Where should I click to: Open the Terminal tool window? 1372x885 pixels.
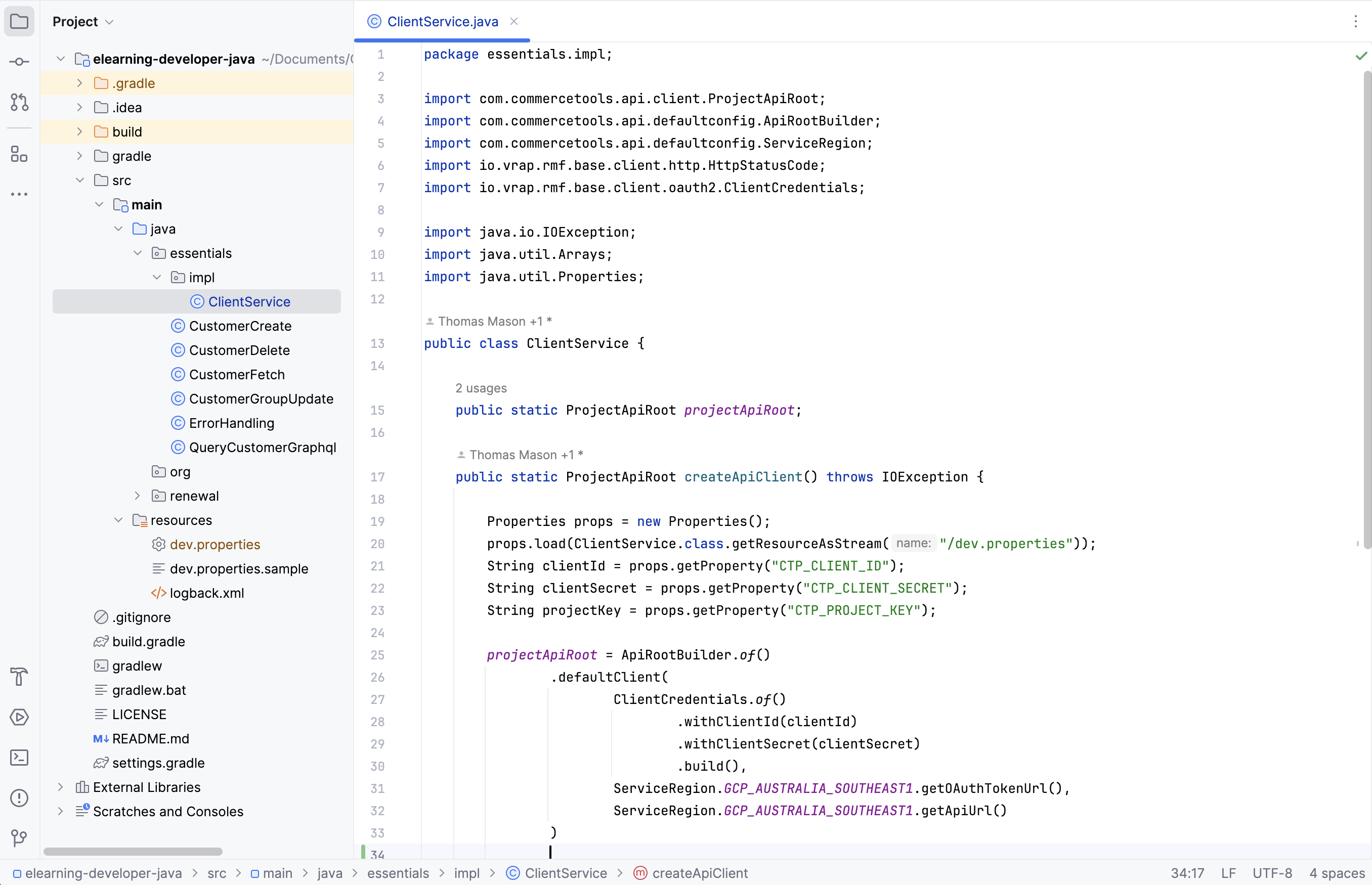click(x=19, y=758)
